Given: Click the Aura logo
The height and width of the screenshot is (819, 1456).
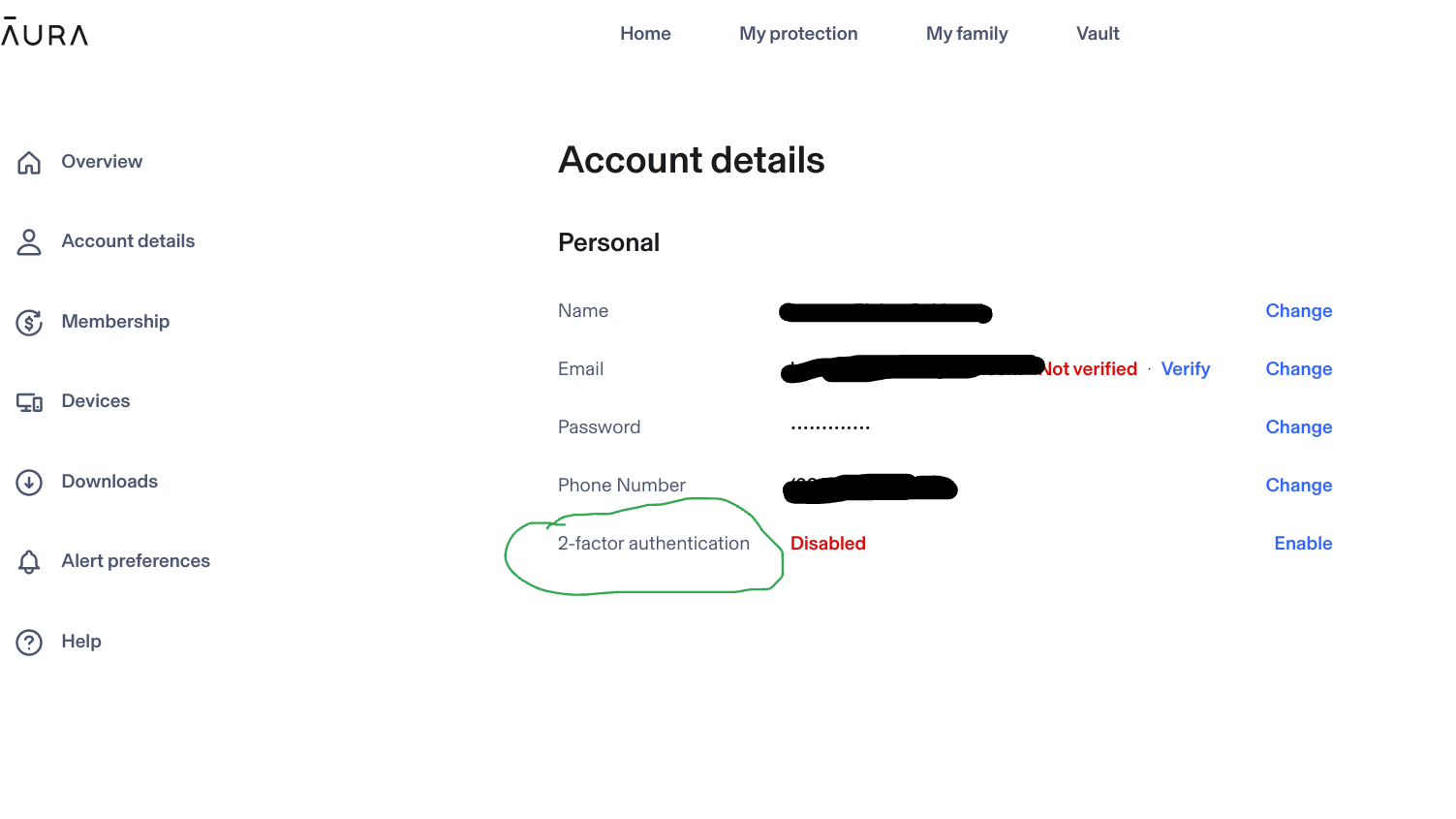Looking at the screenshot, I should tap(45, 33).
